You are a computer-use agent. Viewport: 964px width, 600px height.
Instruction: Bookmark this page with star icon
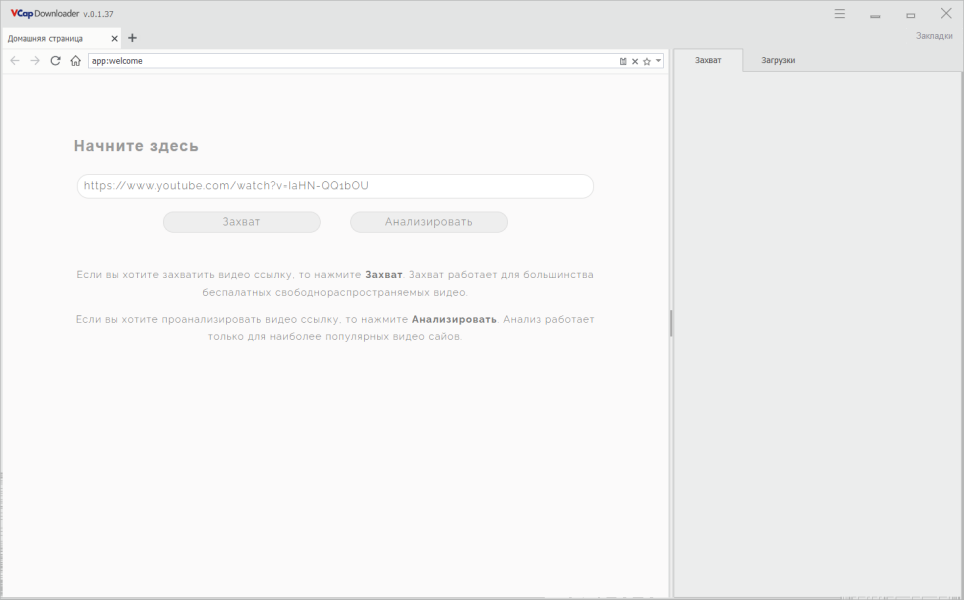point(647,61)
